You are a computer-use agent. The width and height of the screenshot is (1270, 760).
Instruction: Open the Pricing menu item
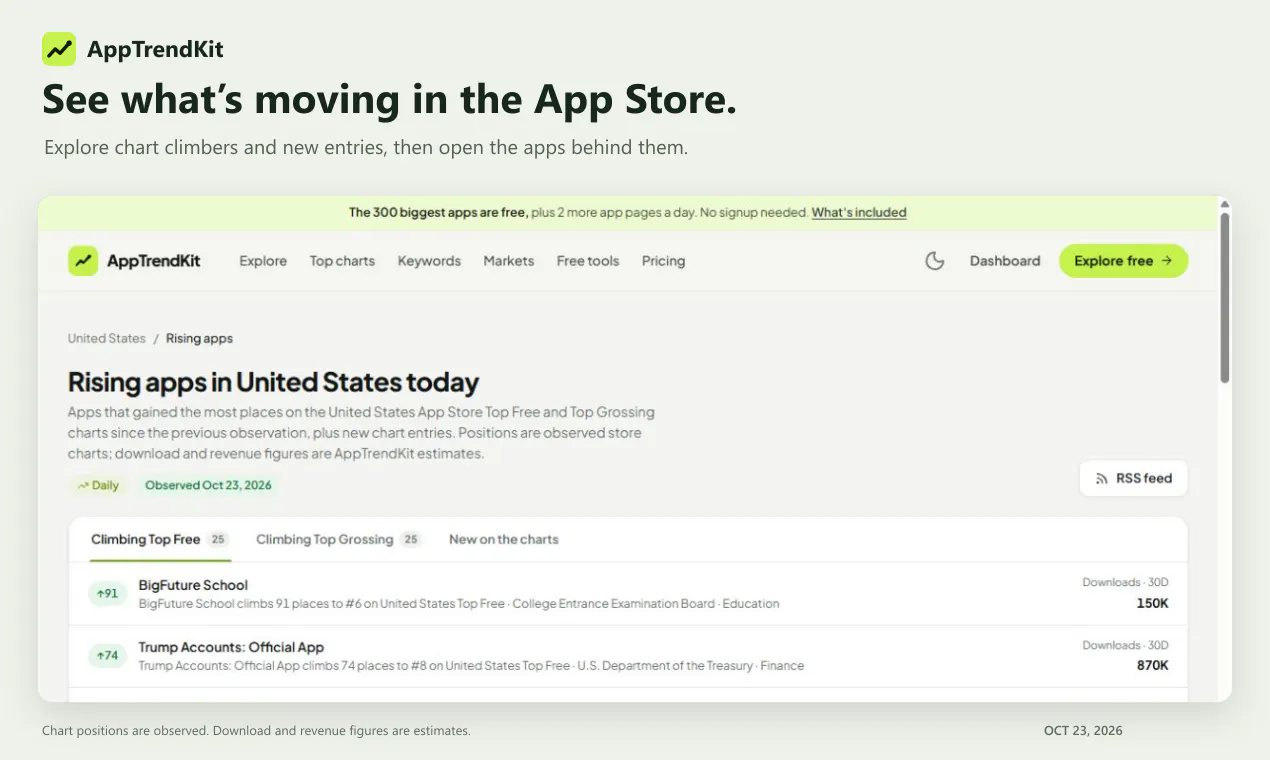coord(663,261)
